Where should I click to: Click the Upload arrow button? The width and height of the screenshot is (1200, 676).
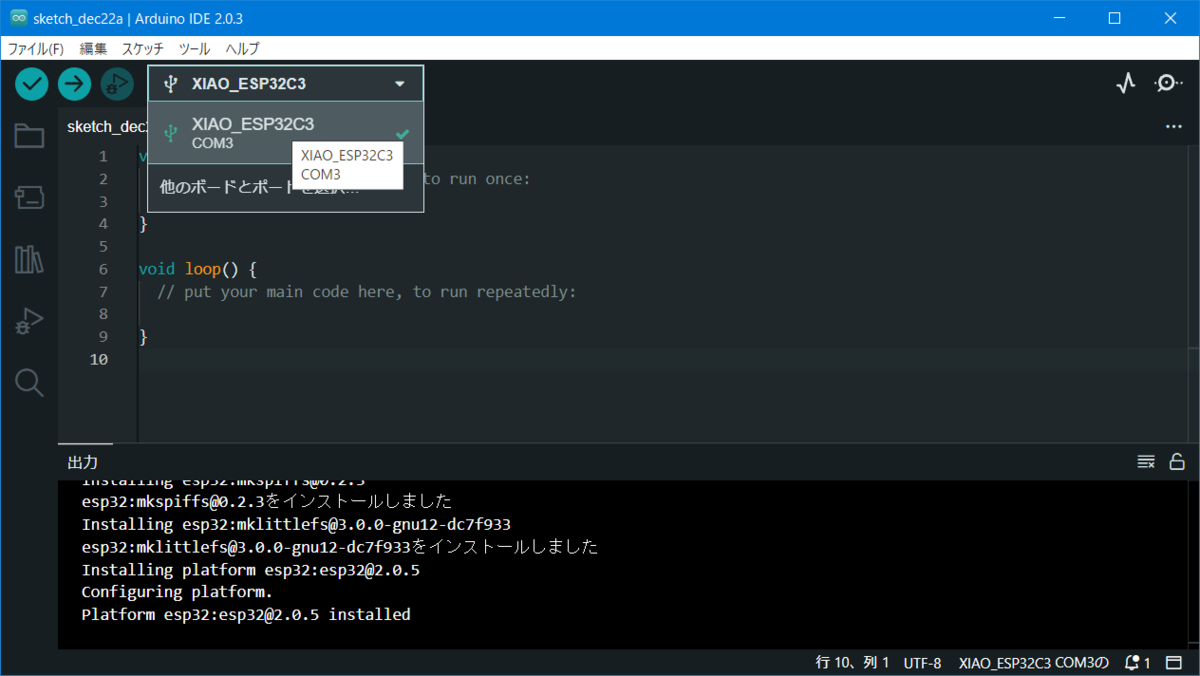tap(74, 84)
